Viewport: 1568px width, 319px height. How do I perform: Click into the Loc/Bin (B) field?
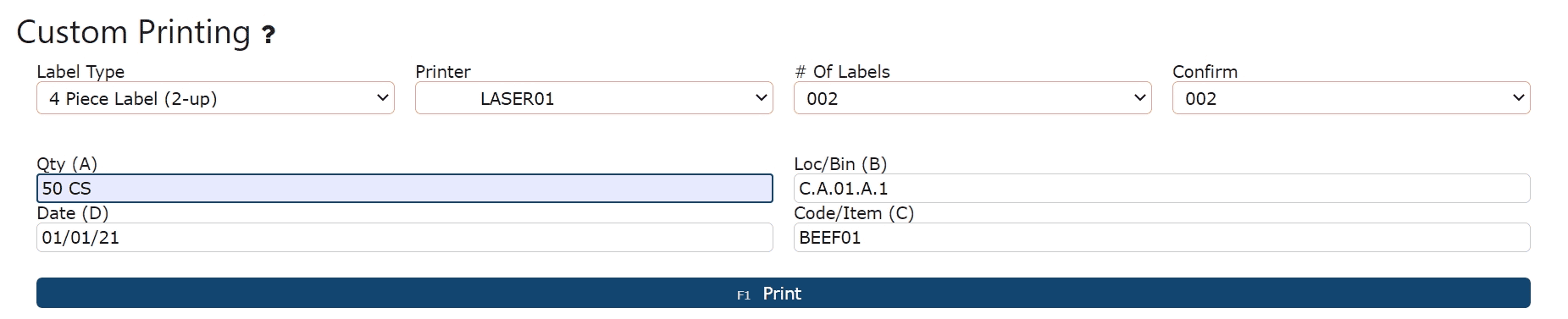pyautogui.click(x=1162, y=188)
